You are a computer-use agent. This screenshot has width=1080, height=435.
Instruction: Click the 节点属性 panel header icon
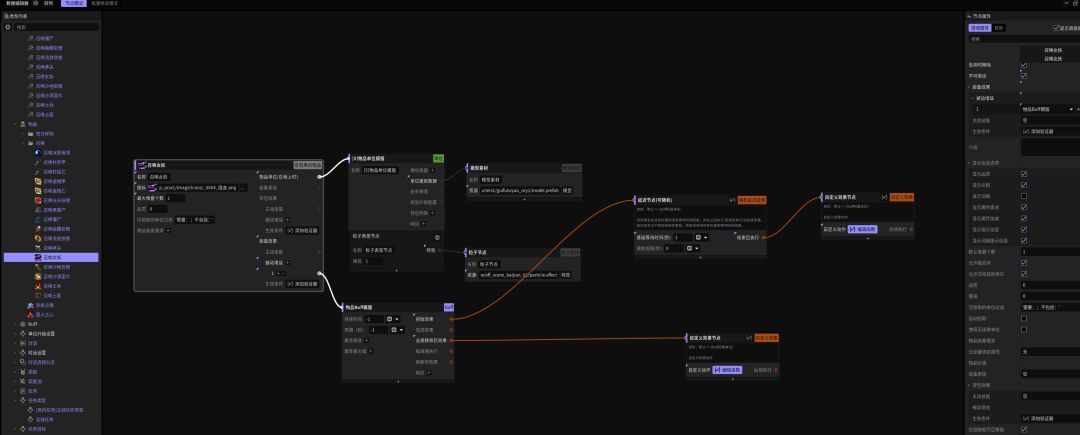point(970,15)
